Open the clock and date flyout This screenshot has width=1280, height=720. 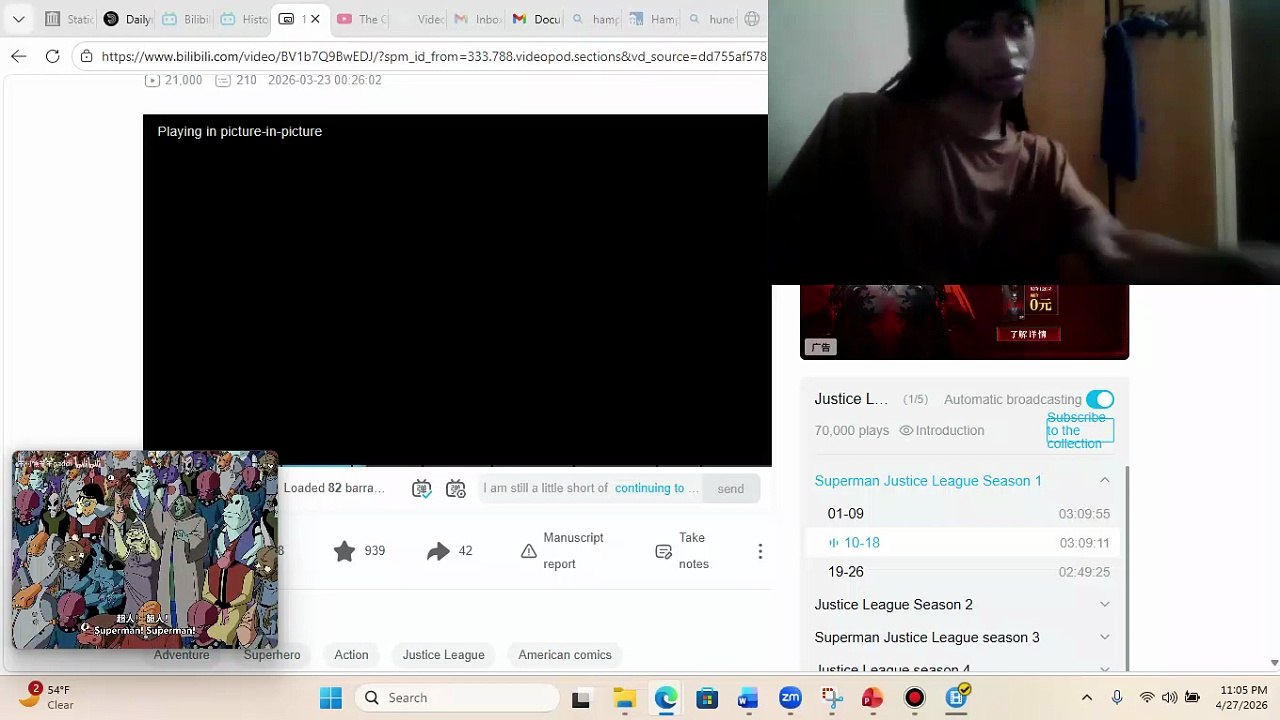[1243, 698]
